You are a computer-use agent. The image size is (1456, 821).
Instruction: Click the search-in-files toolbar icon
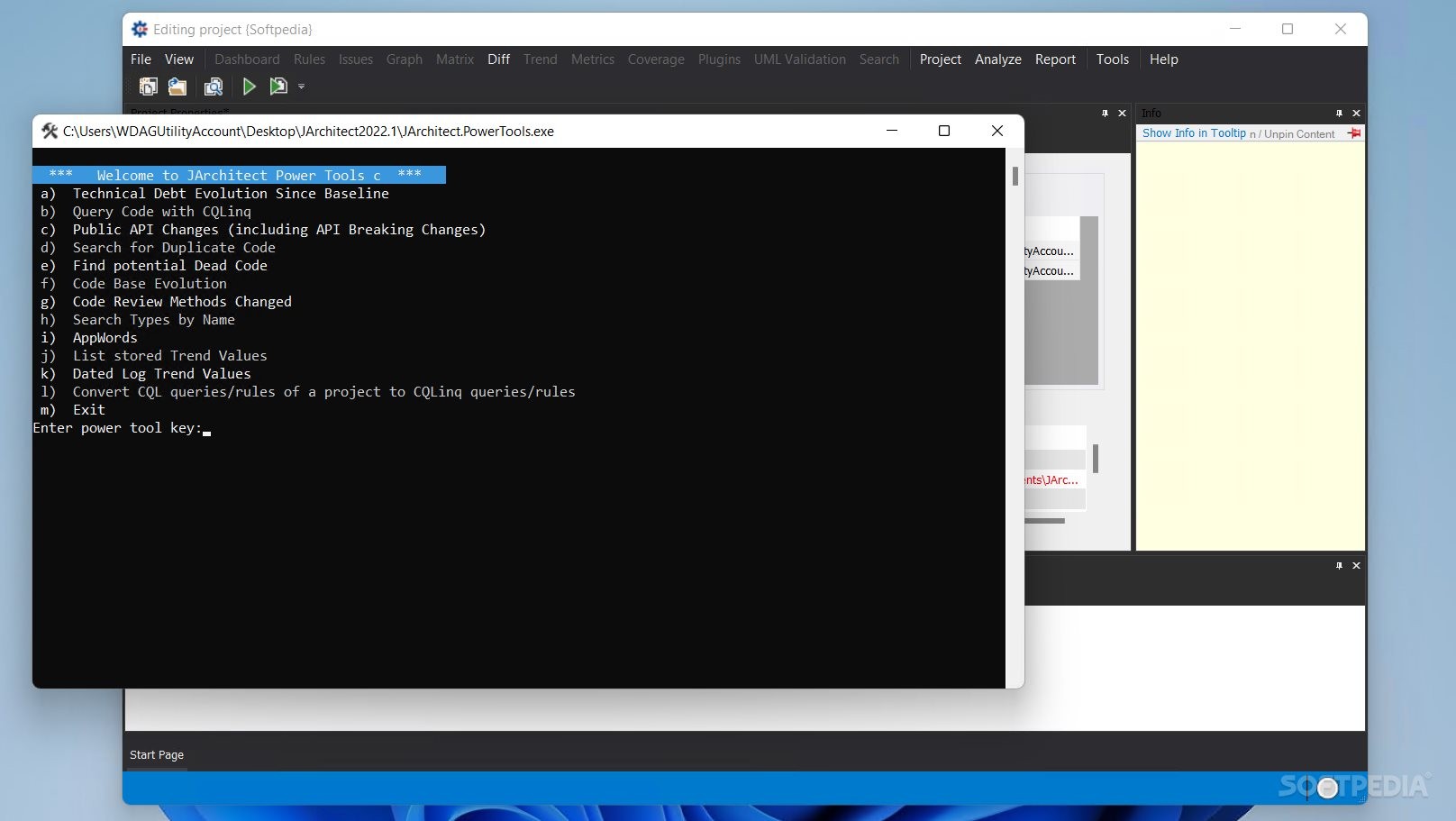pyautogui.click(x=214, y=87)
